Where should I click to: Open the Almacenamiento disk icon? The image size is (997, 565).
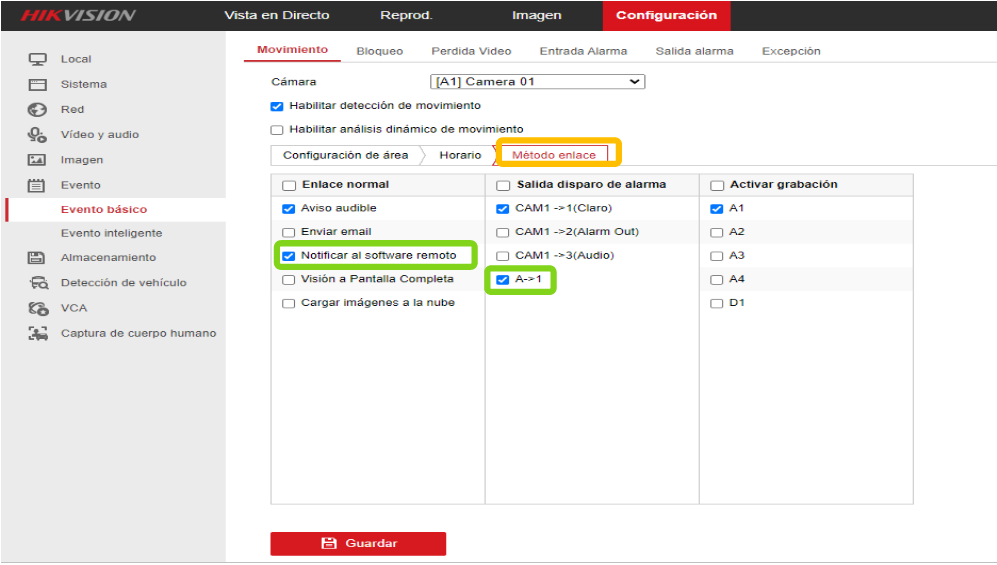pyautogui.click(x=36, y=257)
